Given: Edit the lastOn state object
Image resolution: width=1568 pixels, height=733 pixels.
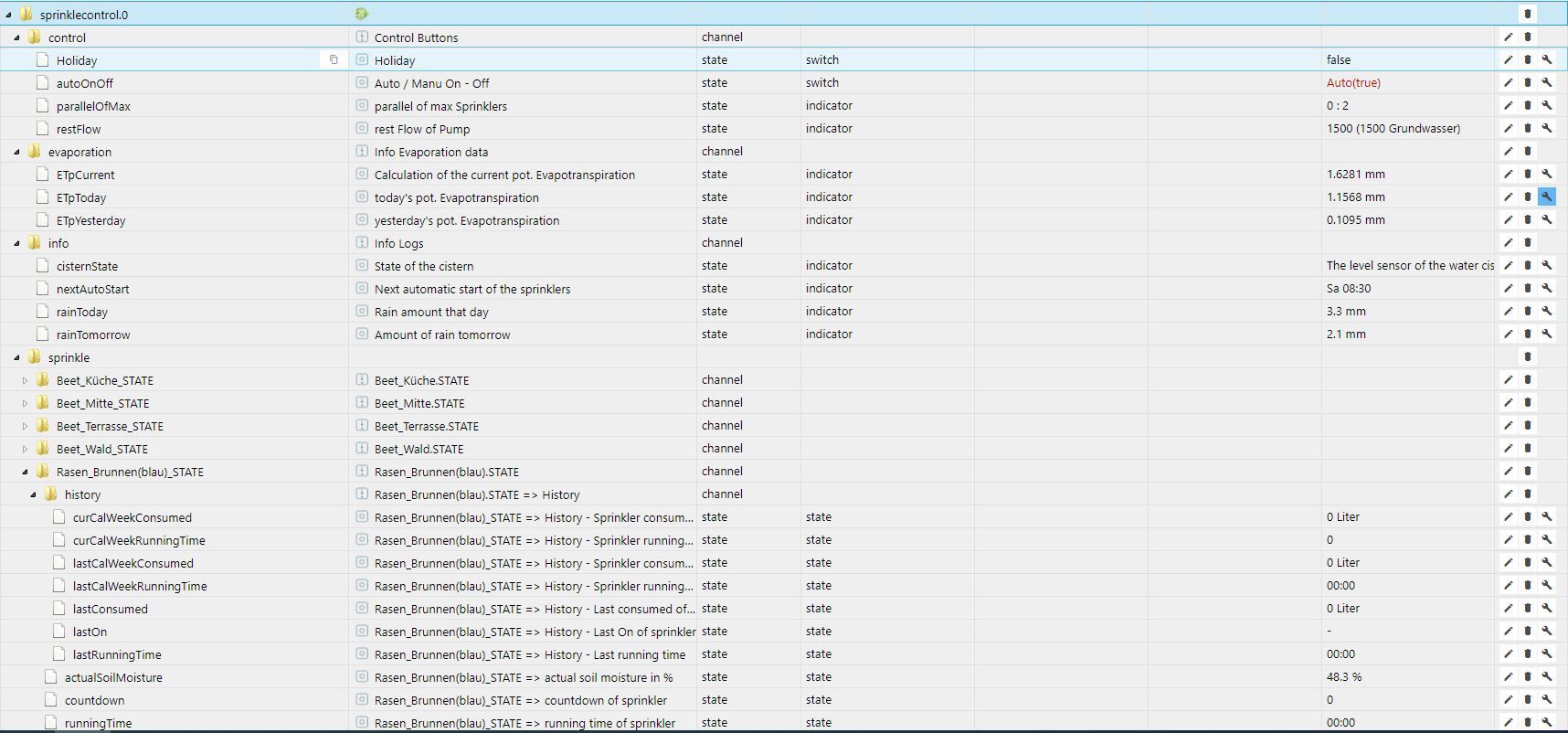Looking at the screenshot, I should click(1509, 631).
